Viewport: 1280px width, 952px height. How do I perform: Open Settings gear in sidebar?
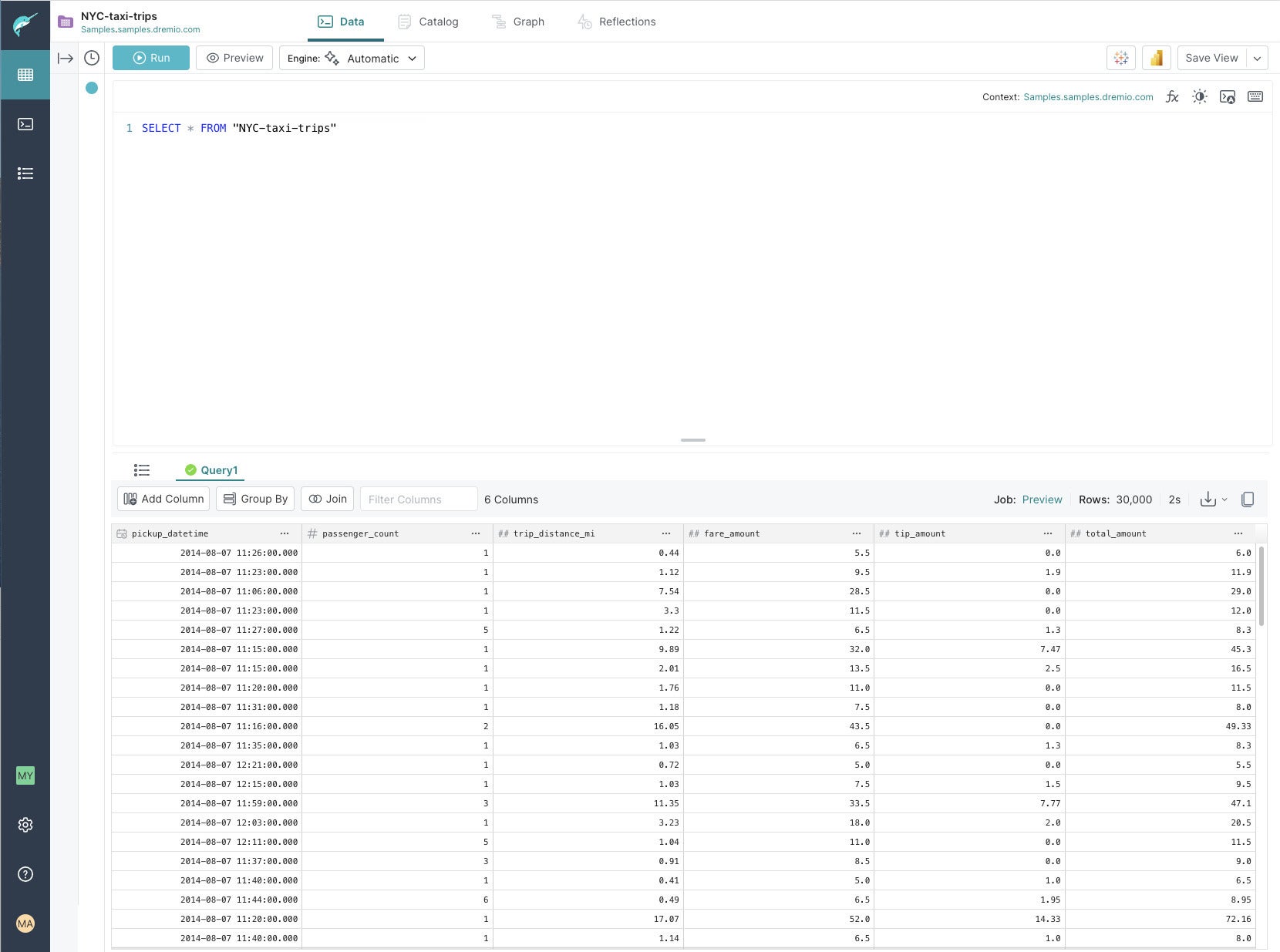[x=25, y=825]
